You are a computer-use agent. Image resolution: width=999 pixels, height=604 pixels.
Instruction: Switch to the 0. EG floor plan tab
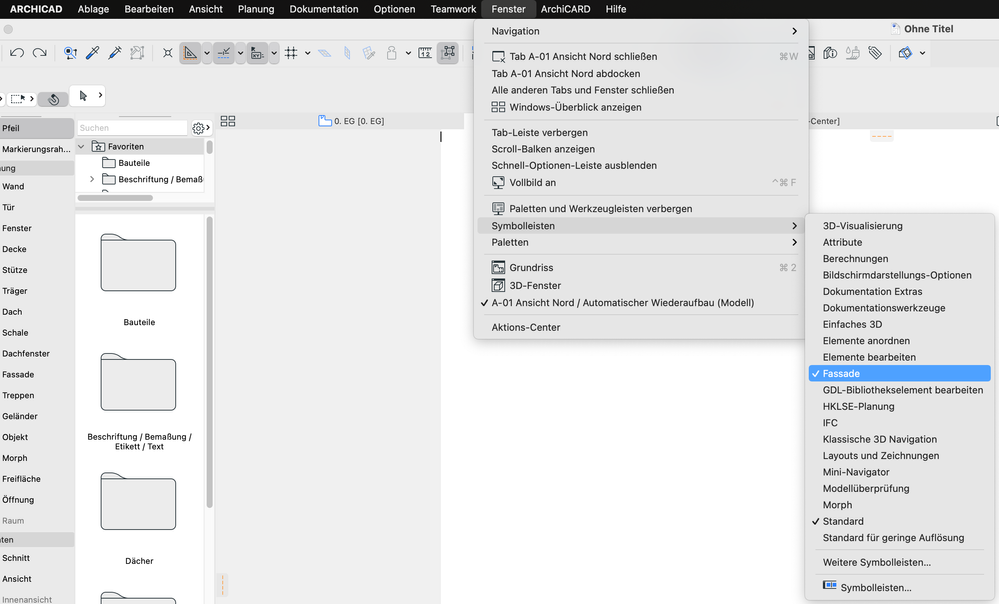[351, 121]
